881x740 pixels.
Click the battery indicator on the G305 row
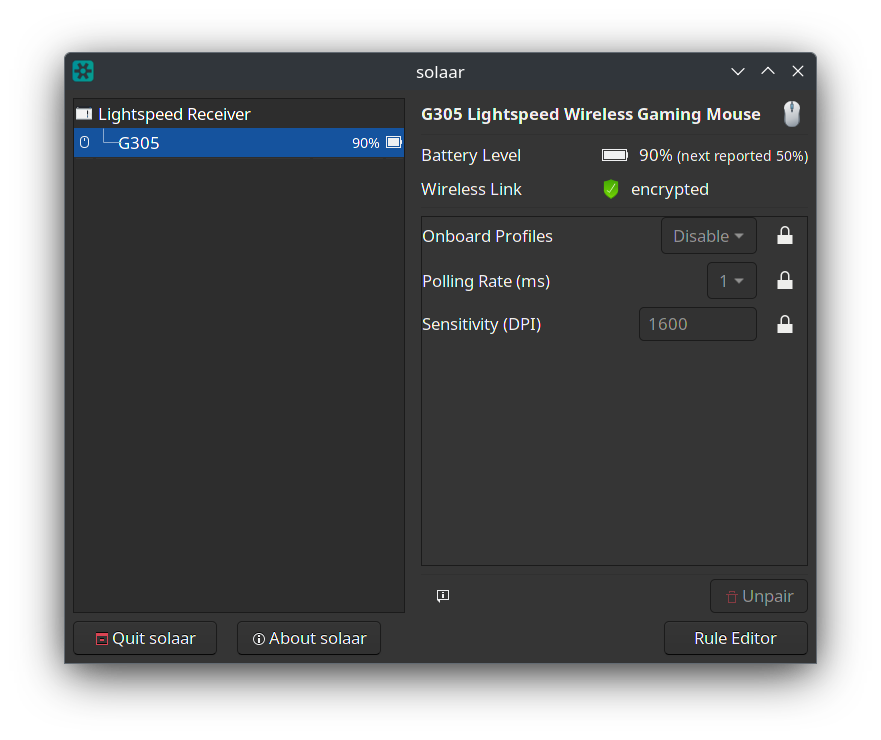pos(390,142)
